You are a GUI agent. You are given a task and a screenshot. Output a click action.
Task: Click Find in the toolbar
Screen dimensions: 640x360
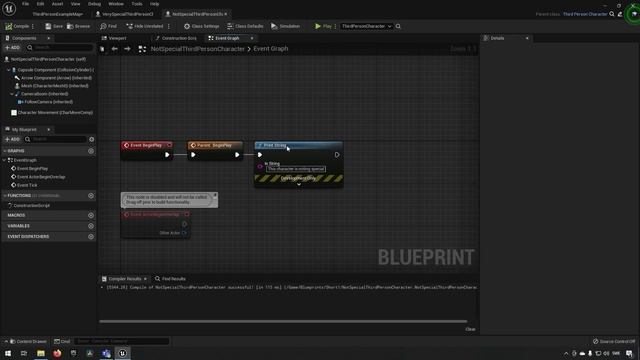tap(109, 26)
